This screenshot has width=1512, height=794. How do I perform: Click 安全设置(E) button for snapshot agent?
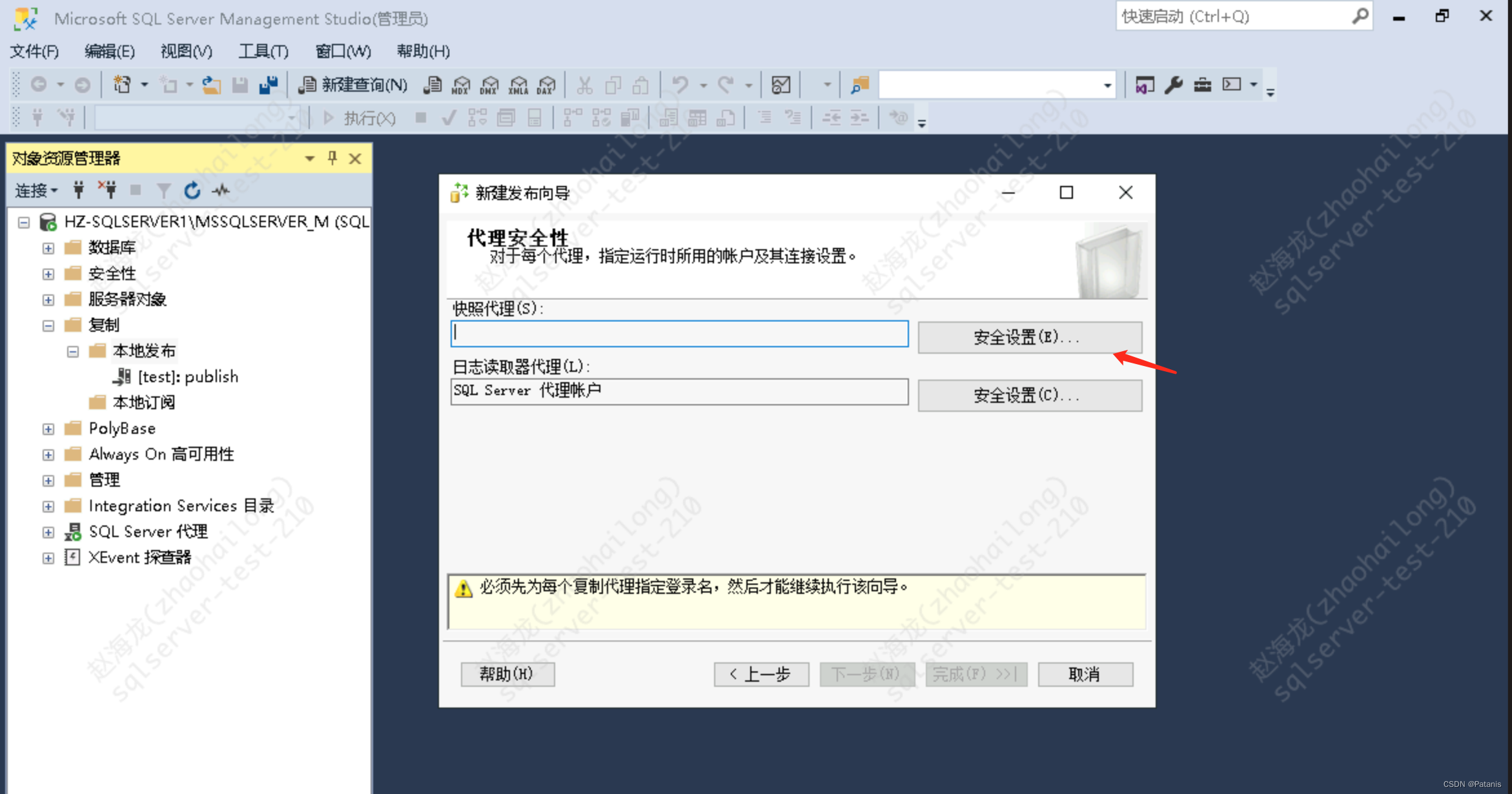tap(1029, 337)
